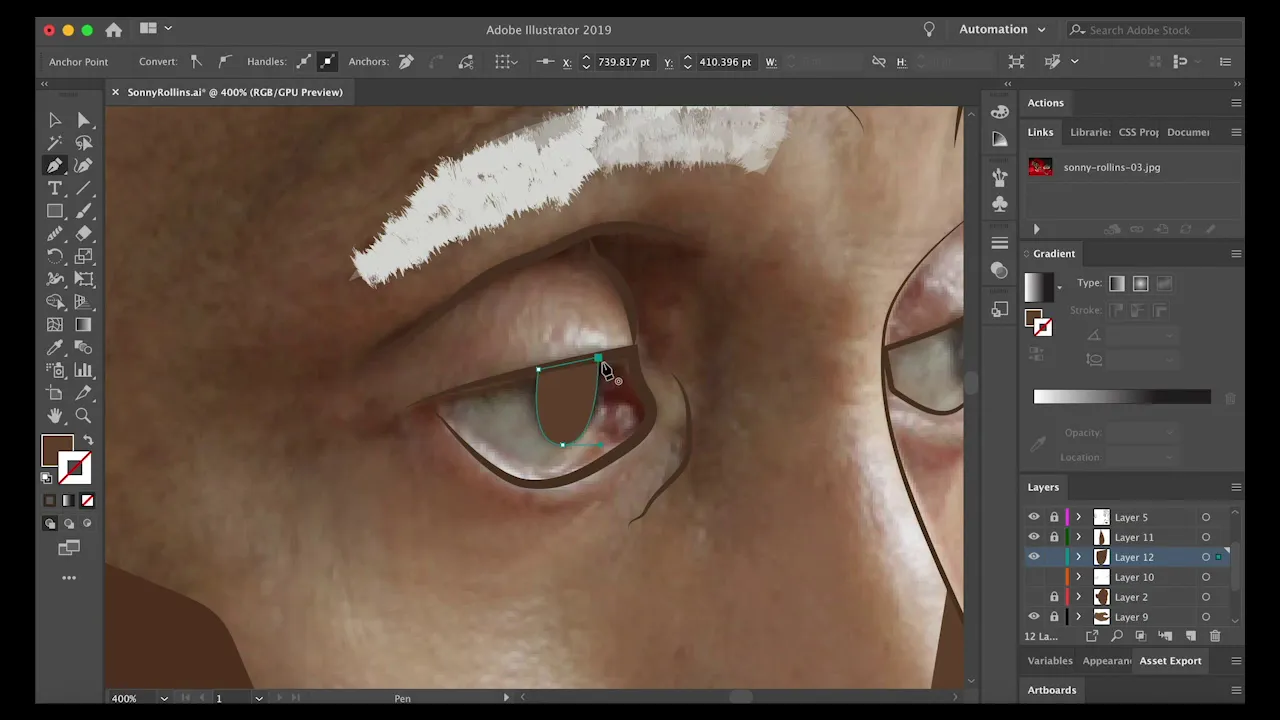Select the Hand tool
This screenshot has height=720, width=1280.
tap(55, 416)
